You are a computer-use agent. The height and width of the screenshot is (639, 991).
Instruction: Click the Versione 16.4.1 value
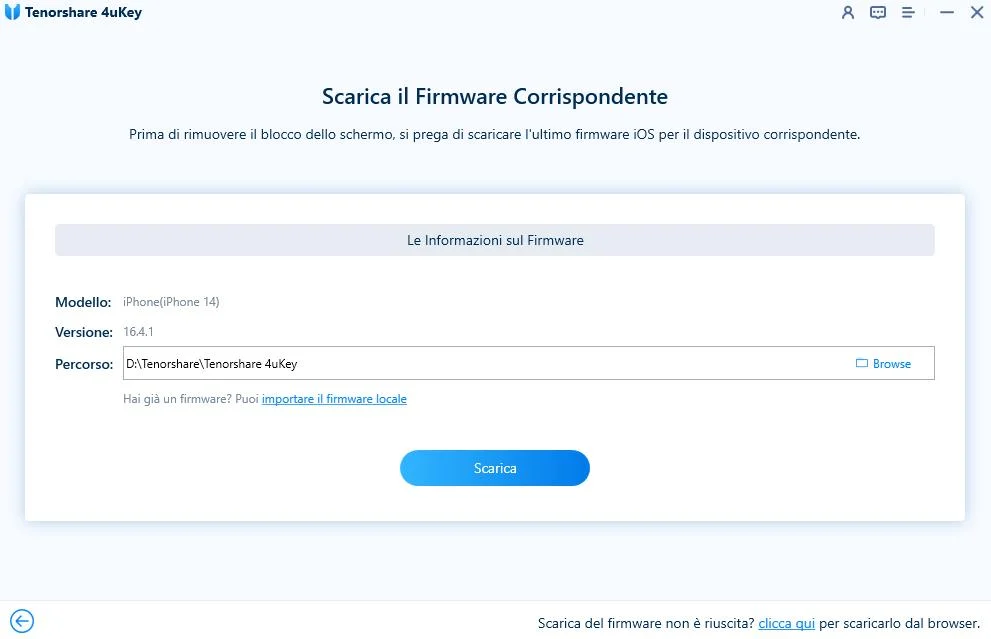point(139,331)
